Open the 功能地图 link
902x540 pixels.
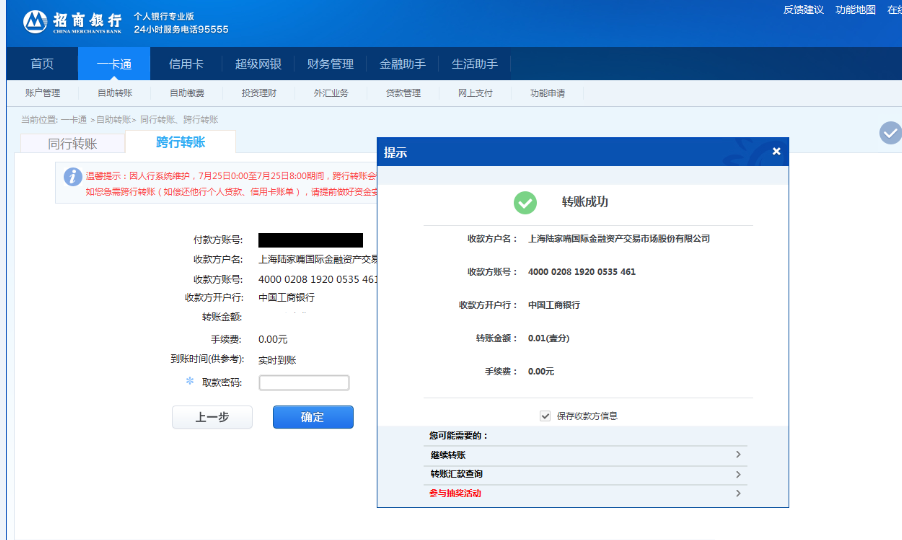855,10
